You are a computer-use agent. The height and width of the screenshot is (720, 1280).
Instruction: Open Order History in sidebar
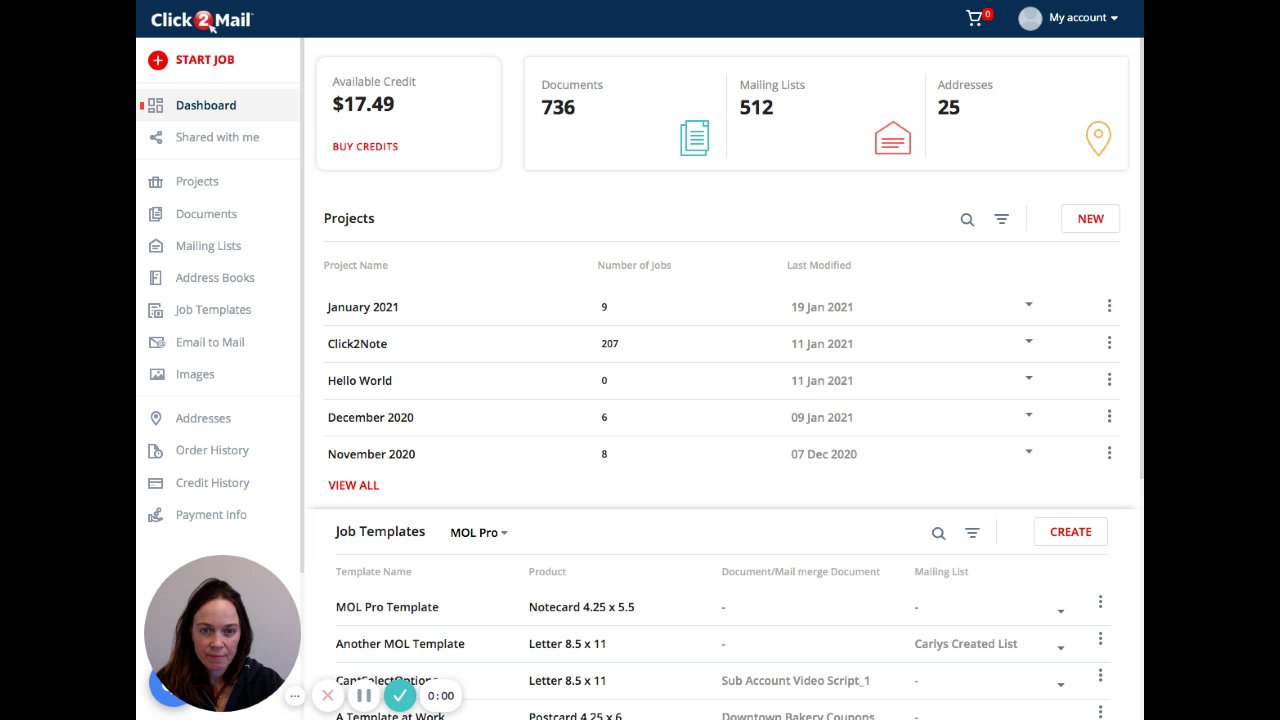pos(212,450)
